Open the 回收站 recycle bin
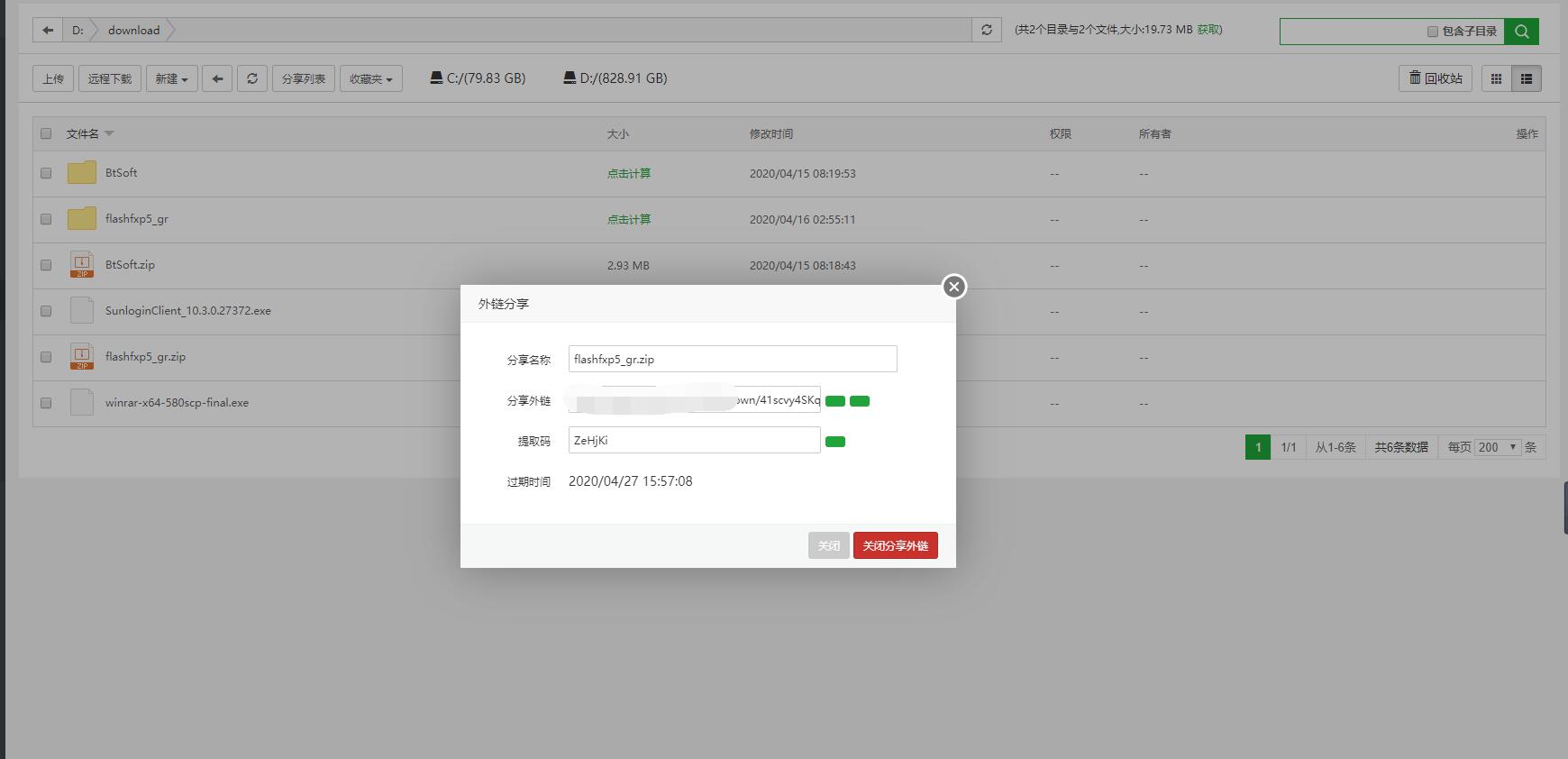Image resolution: width=1568 pixels, height=759 pixels. (1436, 78)
